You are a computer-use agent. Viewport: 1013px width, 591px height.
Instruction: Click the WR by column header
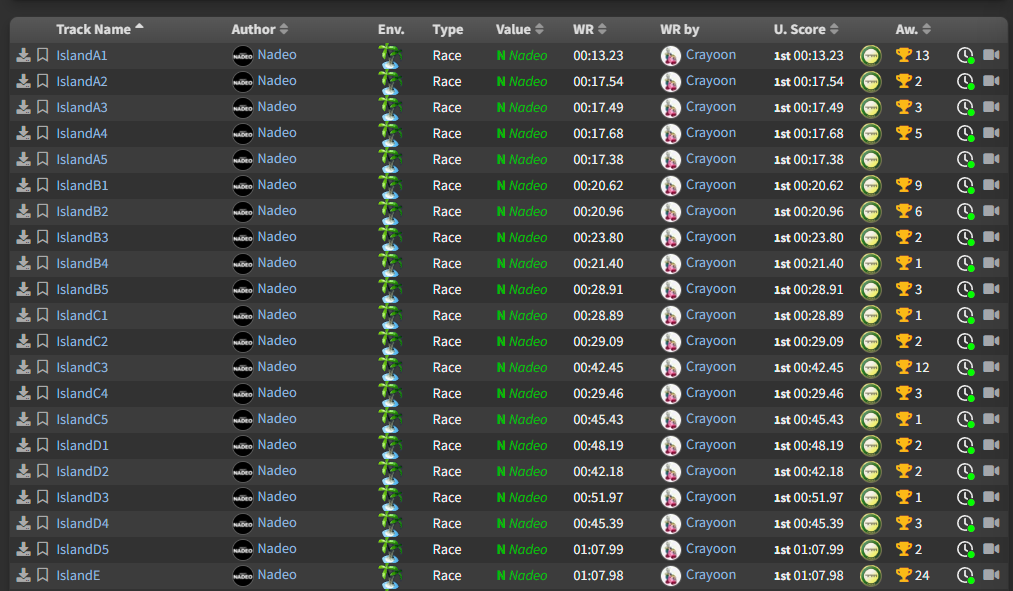click(x=680, y=29)
